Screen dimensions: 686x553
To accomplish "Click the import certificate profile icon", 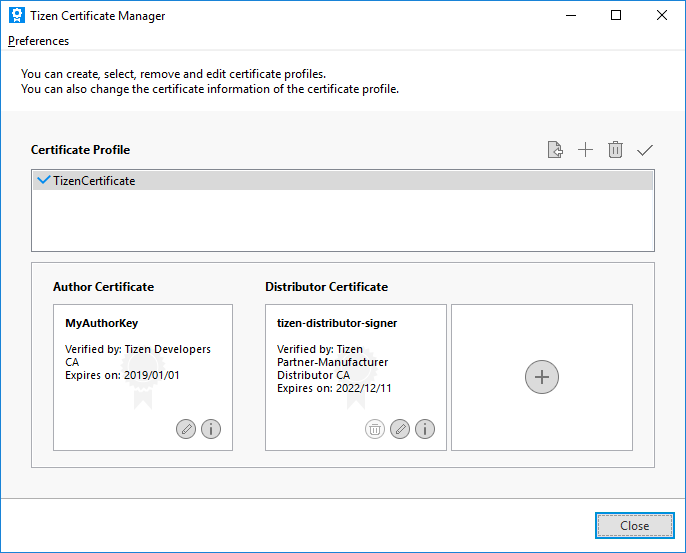I will point(555,150).
